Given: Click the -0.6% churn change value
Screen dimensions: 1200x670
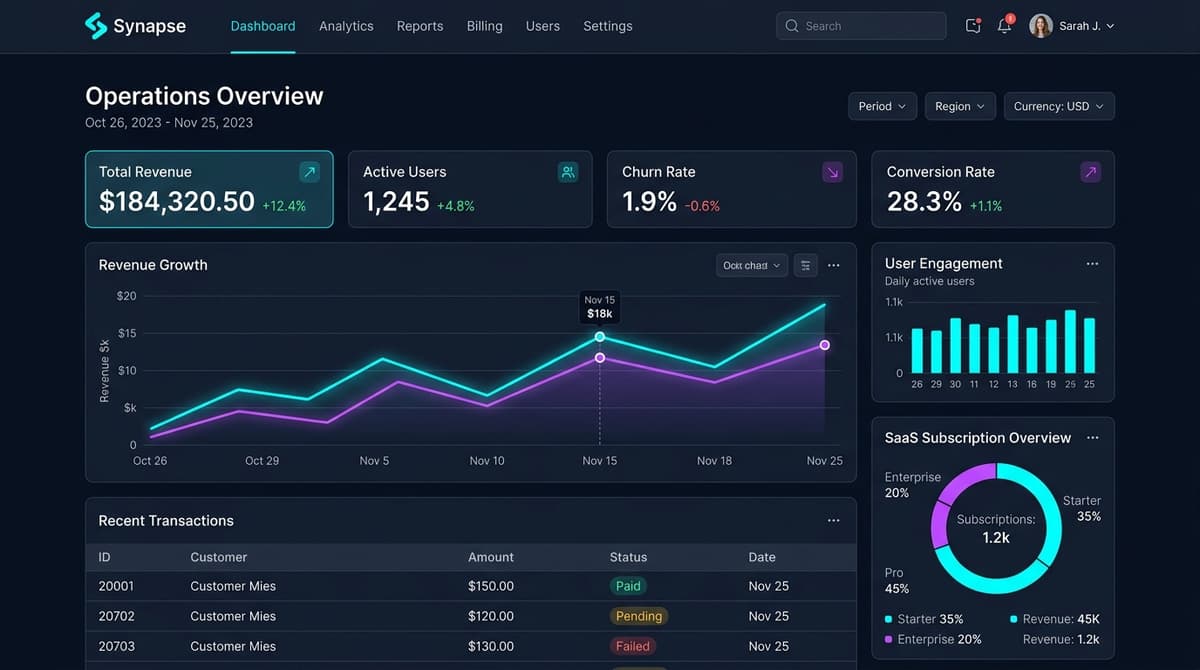Looking at the screenshot, I should pyautogui.click(x=702, y=206).
